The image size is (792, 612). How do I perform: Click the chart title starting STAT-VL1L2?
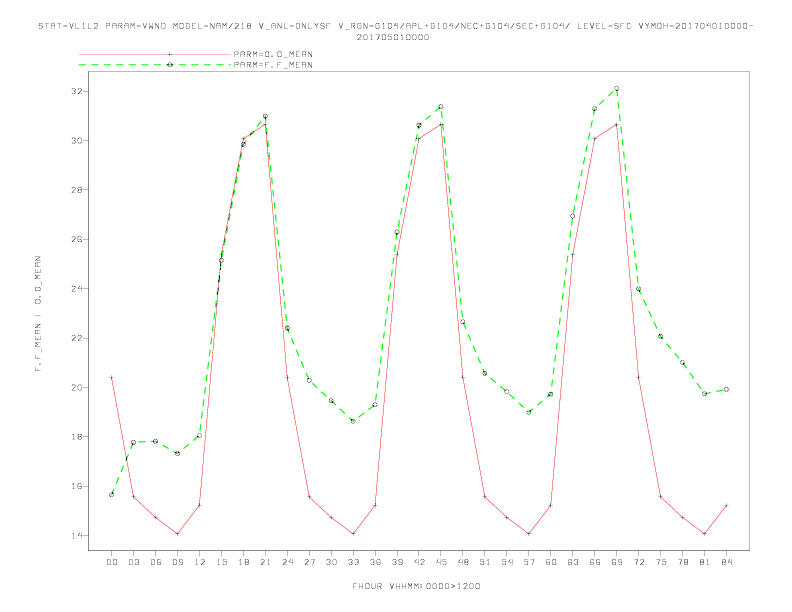(395, 31)
